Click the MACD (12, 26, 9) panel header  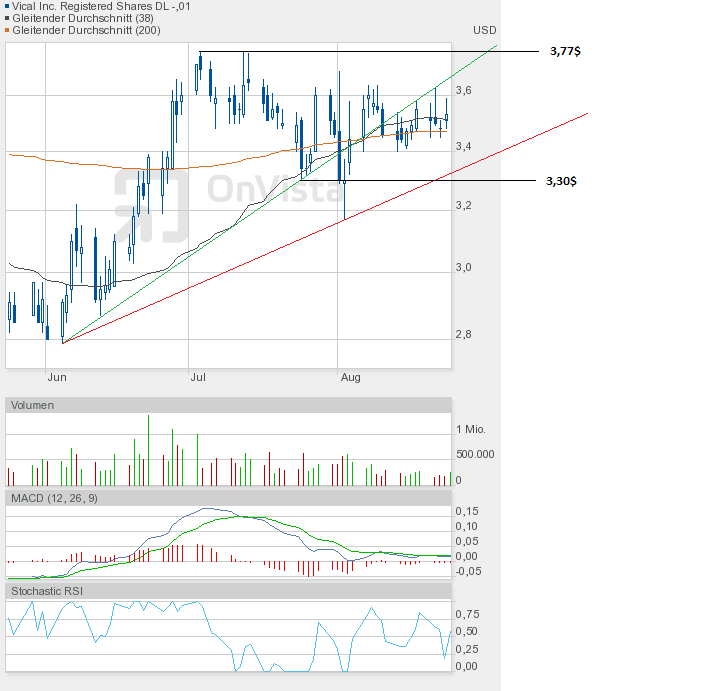click(54, 497)
